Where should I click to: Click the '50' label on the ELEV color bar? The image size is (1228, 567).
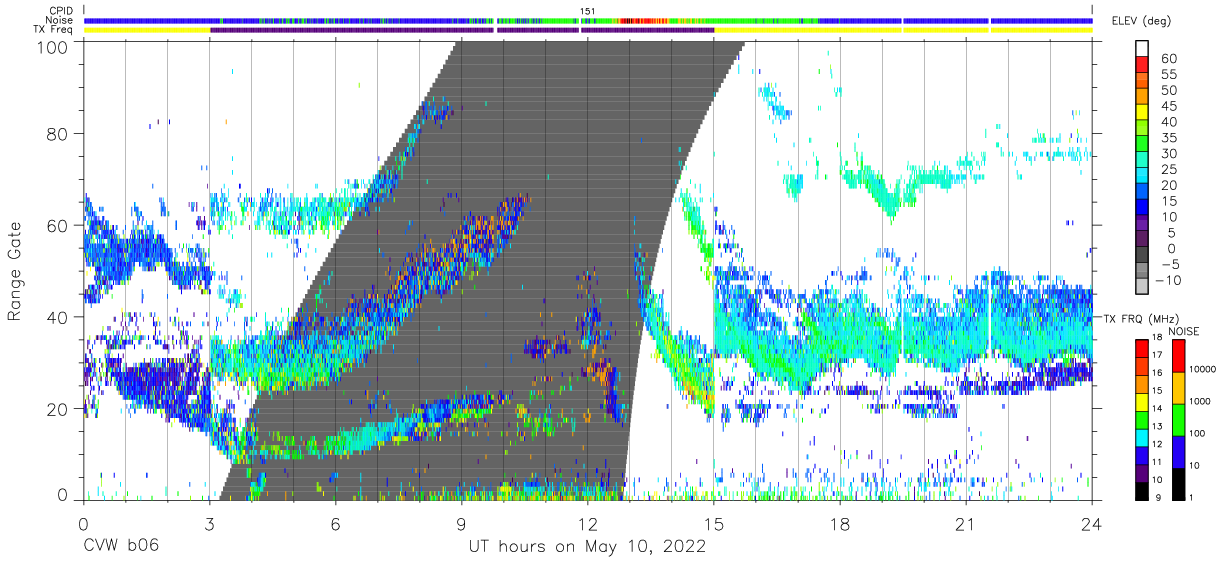coord(1168,90)
